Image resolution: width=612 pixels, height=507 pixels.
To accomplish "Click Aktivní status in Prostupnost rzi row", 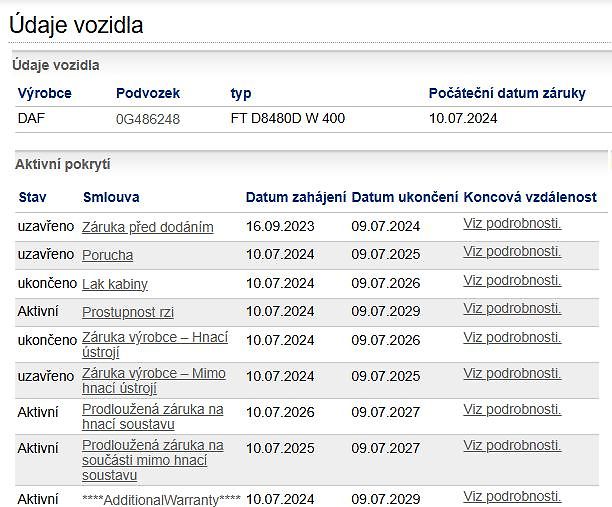I will click(38, 311).
